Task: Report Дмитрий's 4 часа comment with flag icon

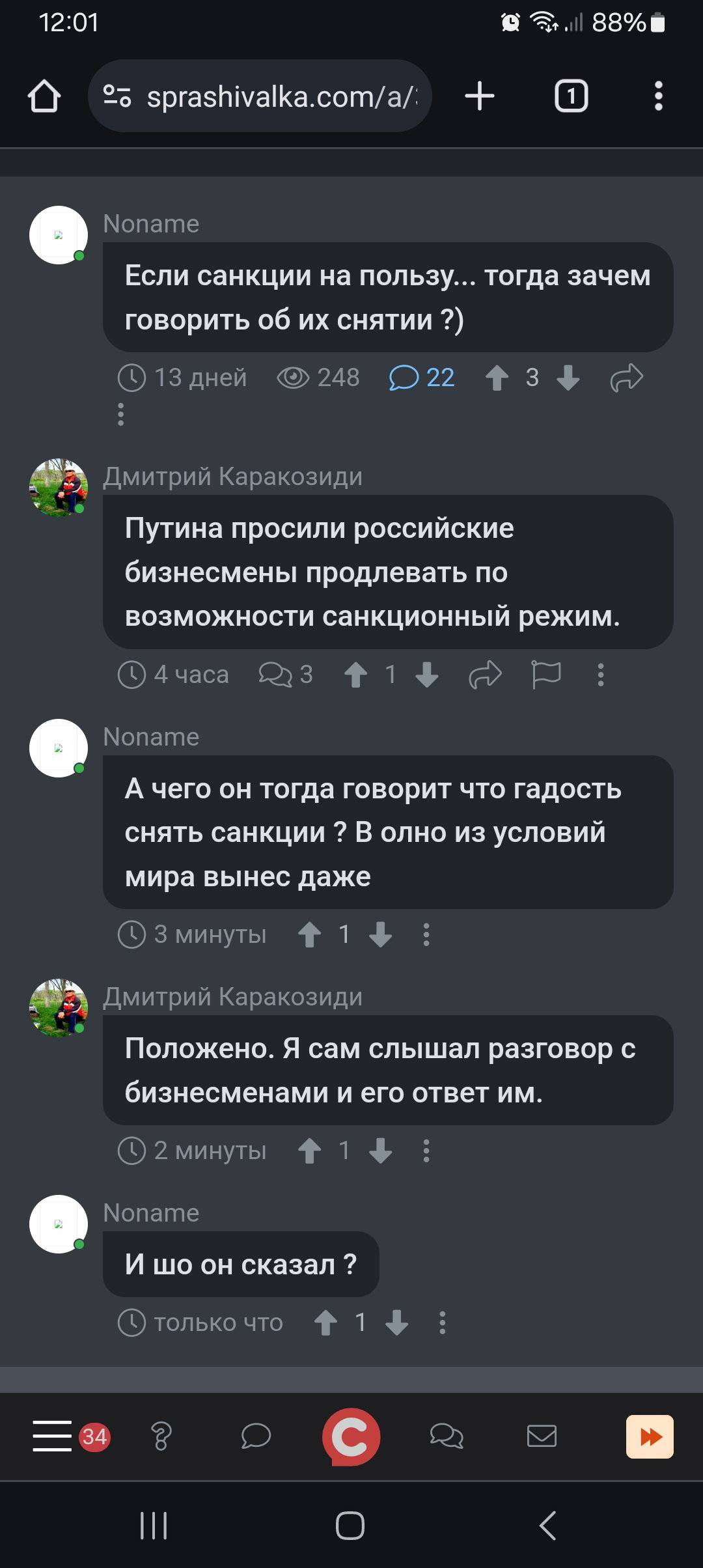Action: [546, 675]
